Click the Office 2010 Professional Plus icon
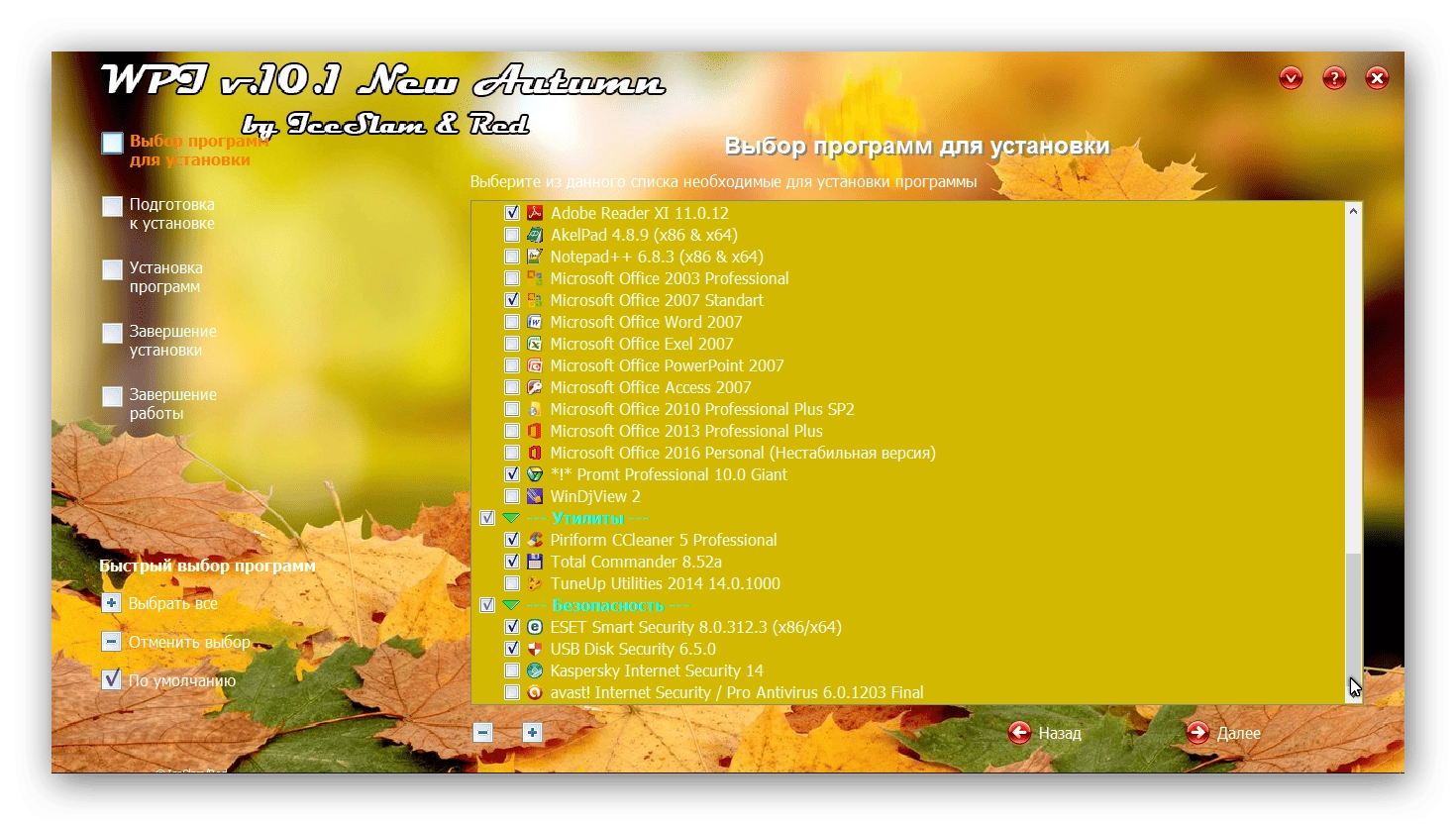This screenshot has height=825, width=1456. 535,409
